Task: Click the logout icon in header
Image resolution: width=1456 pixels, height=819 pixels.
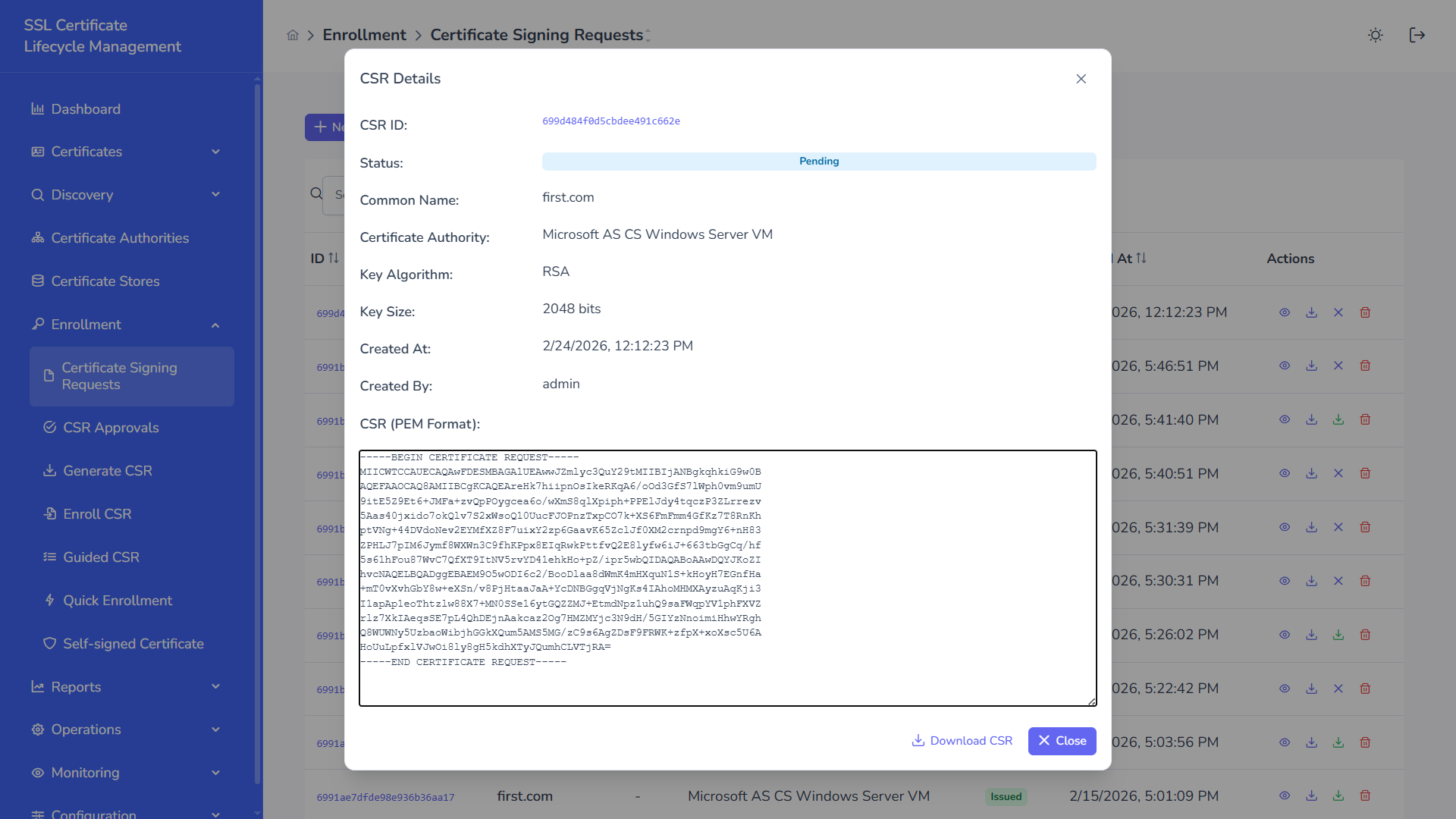Action: 1417,35
